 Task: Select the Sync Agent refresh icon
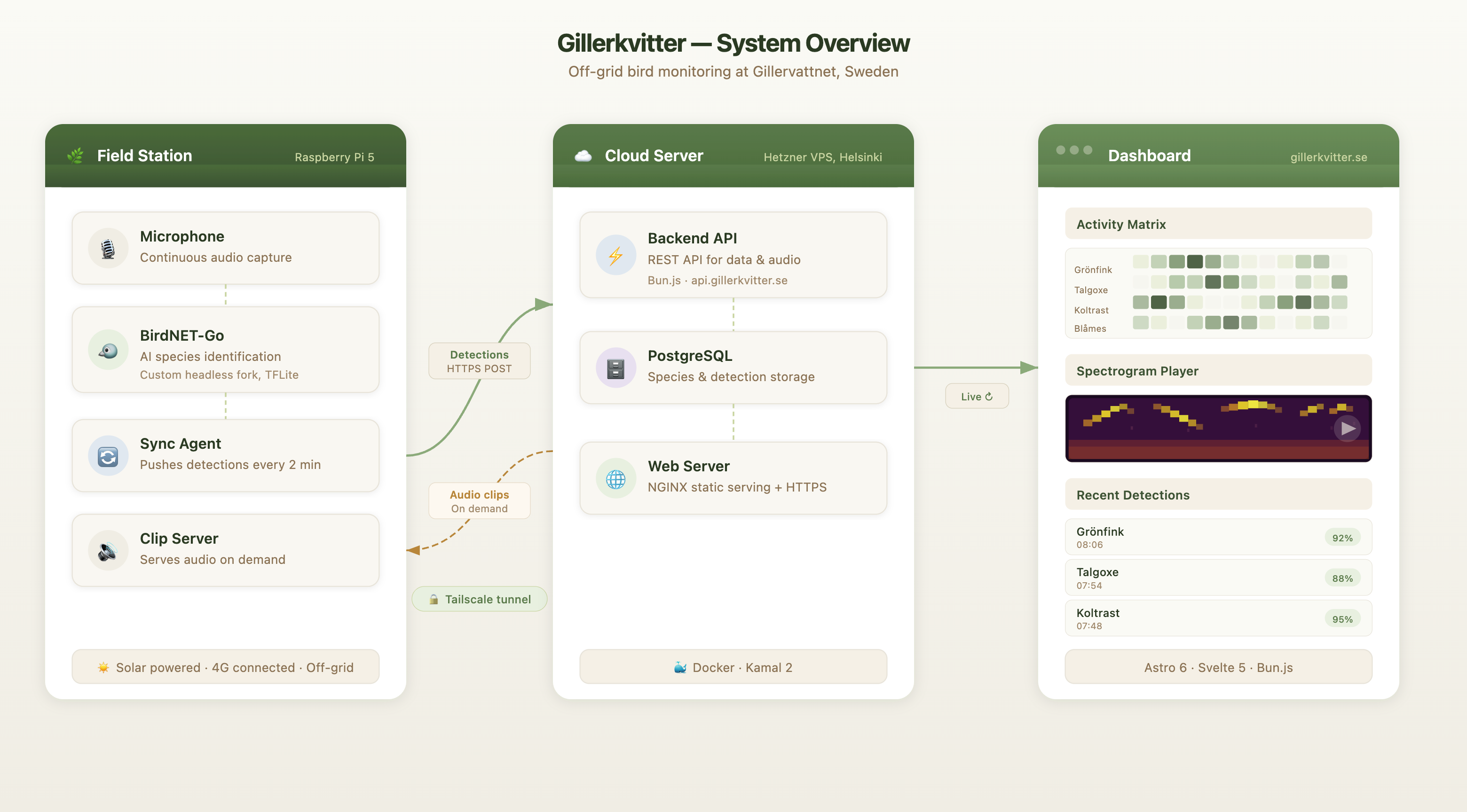point(108,455)
